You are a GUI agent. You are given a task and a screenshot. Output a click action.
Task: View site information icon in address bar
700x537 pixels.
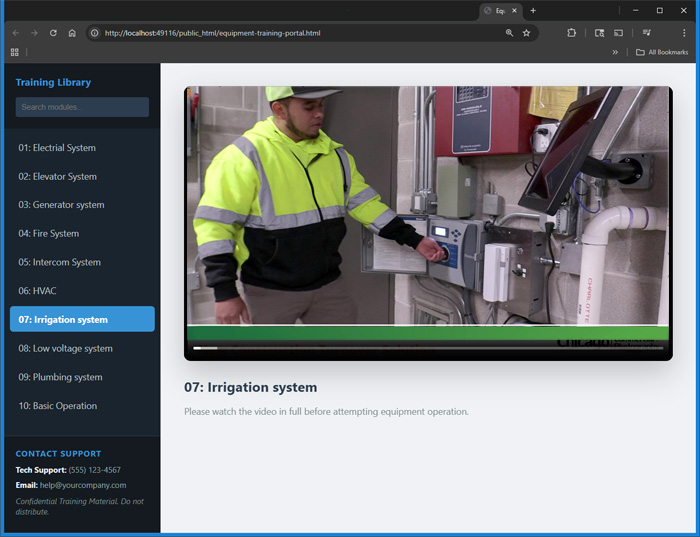click(x=94, y=33)
